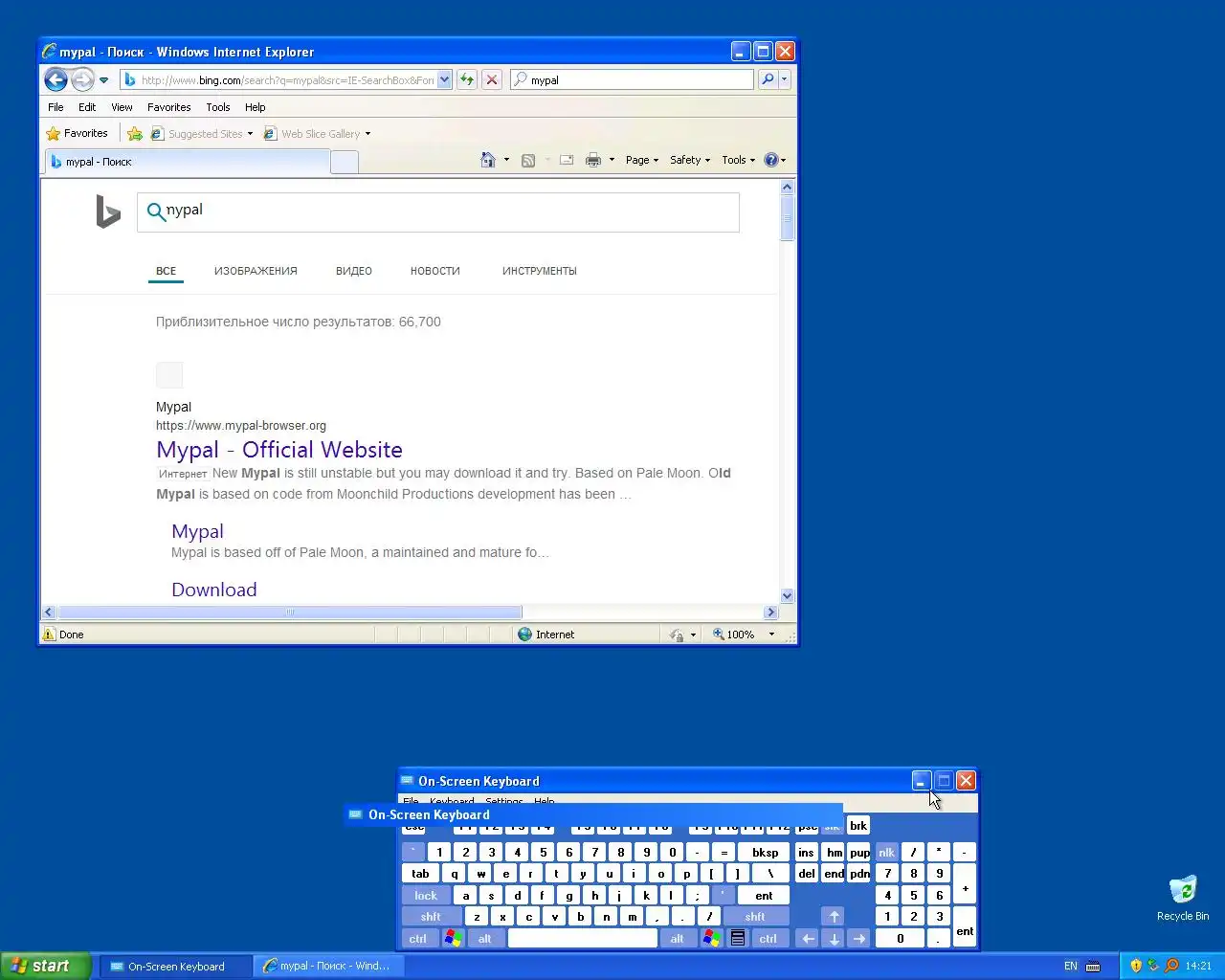
Task: Expand the Web Slice Gallery dropdown
Action: [367, 134]
